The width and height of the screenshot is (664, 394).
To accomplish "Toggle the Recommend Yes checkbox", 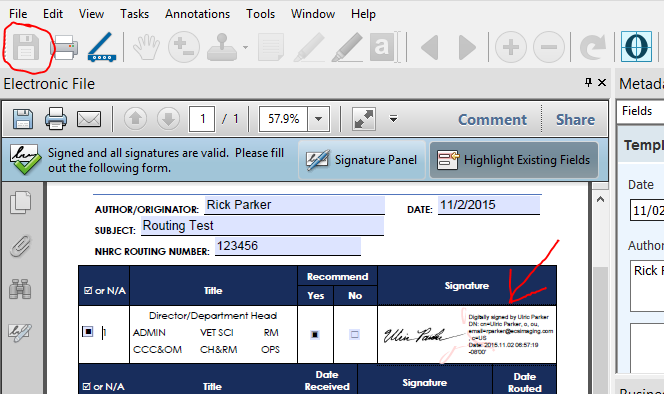I will (x=315, y=335).
